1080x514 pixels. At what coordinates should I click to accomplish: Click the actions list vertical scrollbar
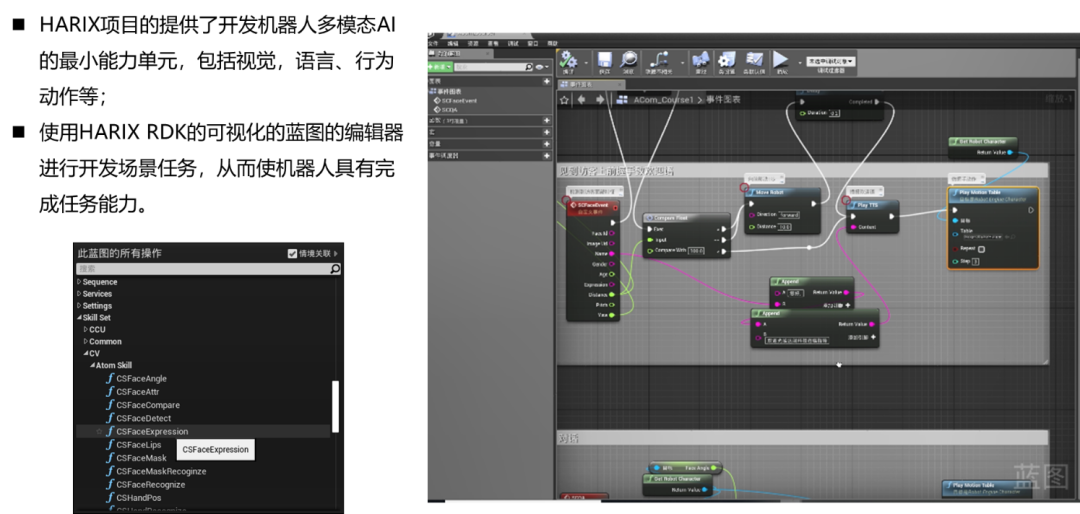pos(335,406)
